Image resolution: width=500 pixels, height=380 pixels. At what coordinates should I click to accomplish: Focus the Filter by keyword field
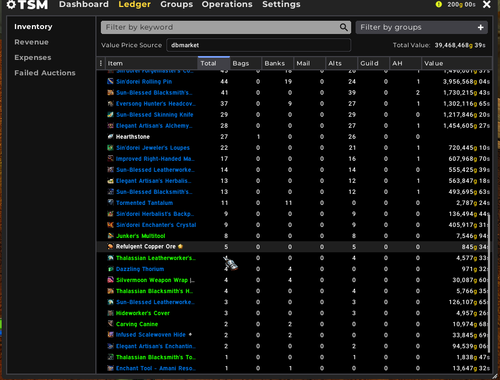click(226, 27)
